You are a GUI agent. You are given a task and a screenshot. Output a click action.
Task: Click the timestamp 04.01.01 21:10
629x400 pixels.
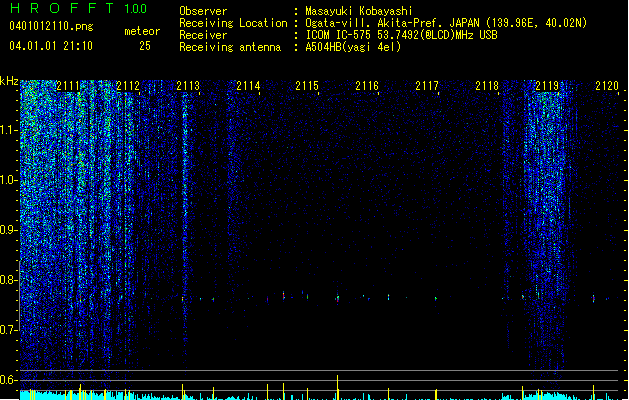click(x=51, y=46)
